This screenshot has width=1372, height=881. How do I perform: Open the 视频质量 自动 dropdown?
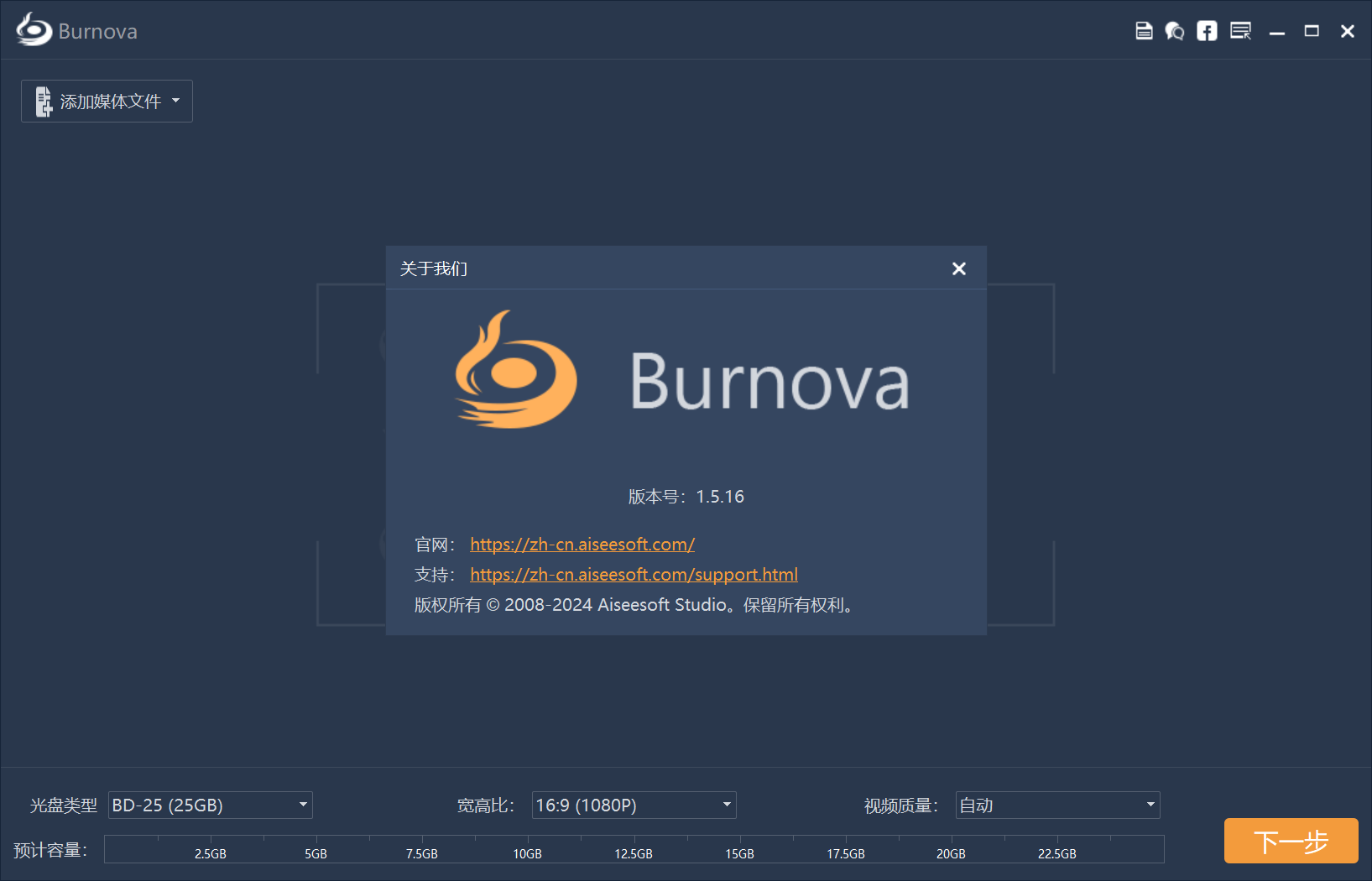tap(1057, 805)
